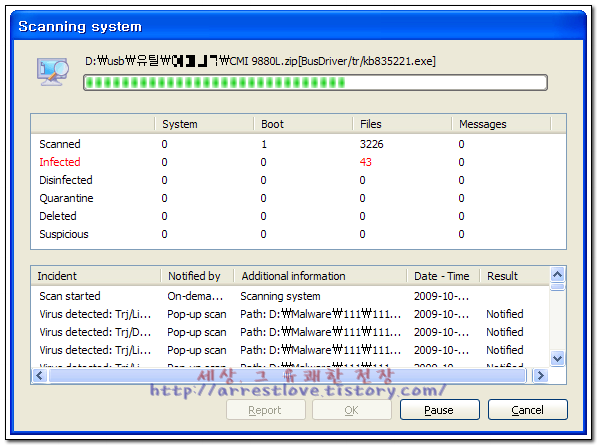Image resolution: width=597 pixels, height=445 pixels.
Task: Click the Pause button
Action: 439,410
